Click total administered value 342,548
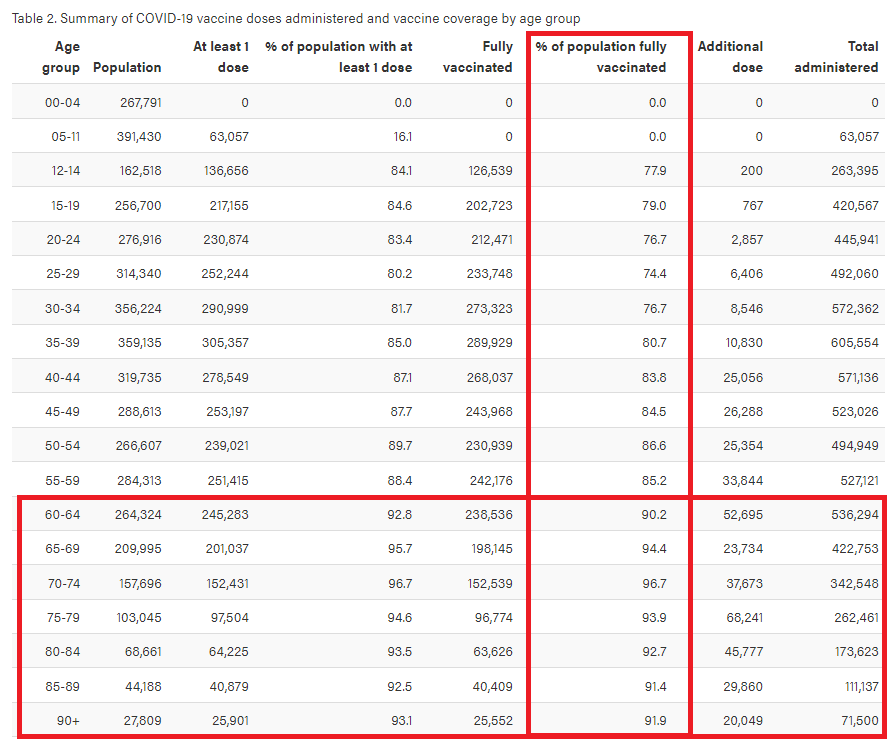 856,583
